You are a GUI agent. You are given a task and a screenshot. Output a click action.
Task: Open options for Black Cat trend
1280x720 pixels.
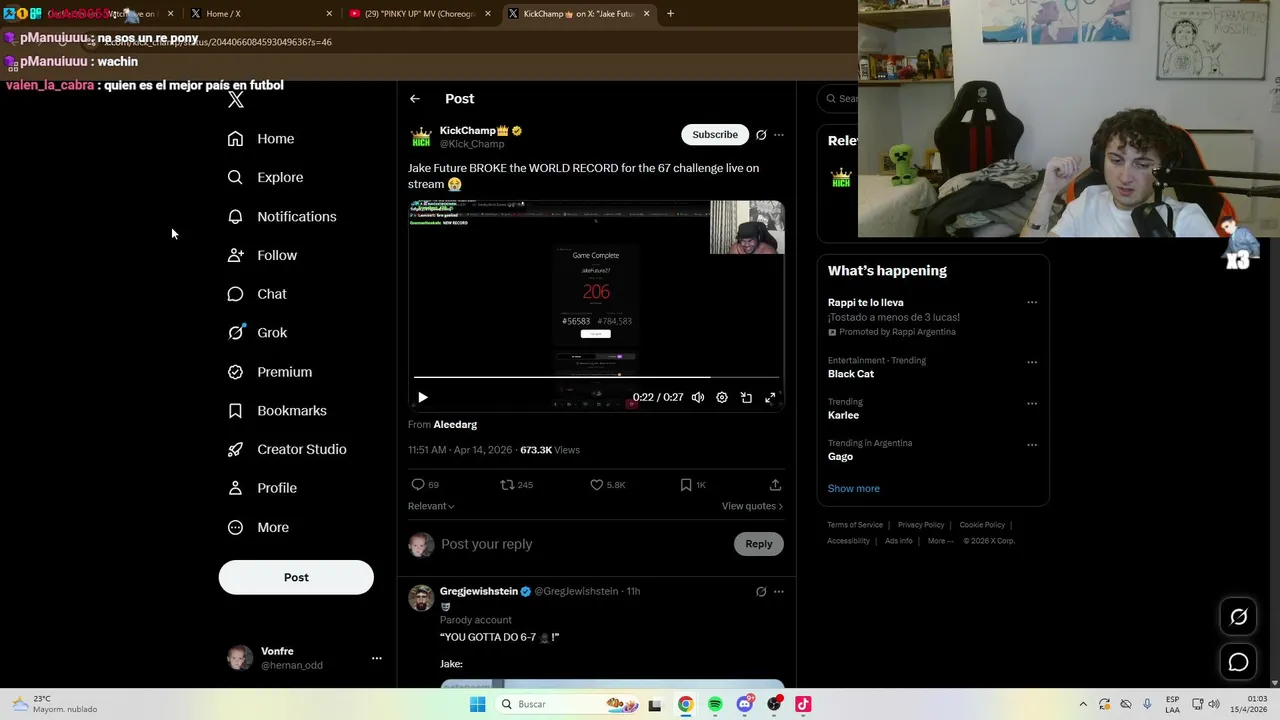[1032, 362]
